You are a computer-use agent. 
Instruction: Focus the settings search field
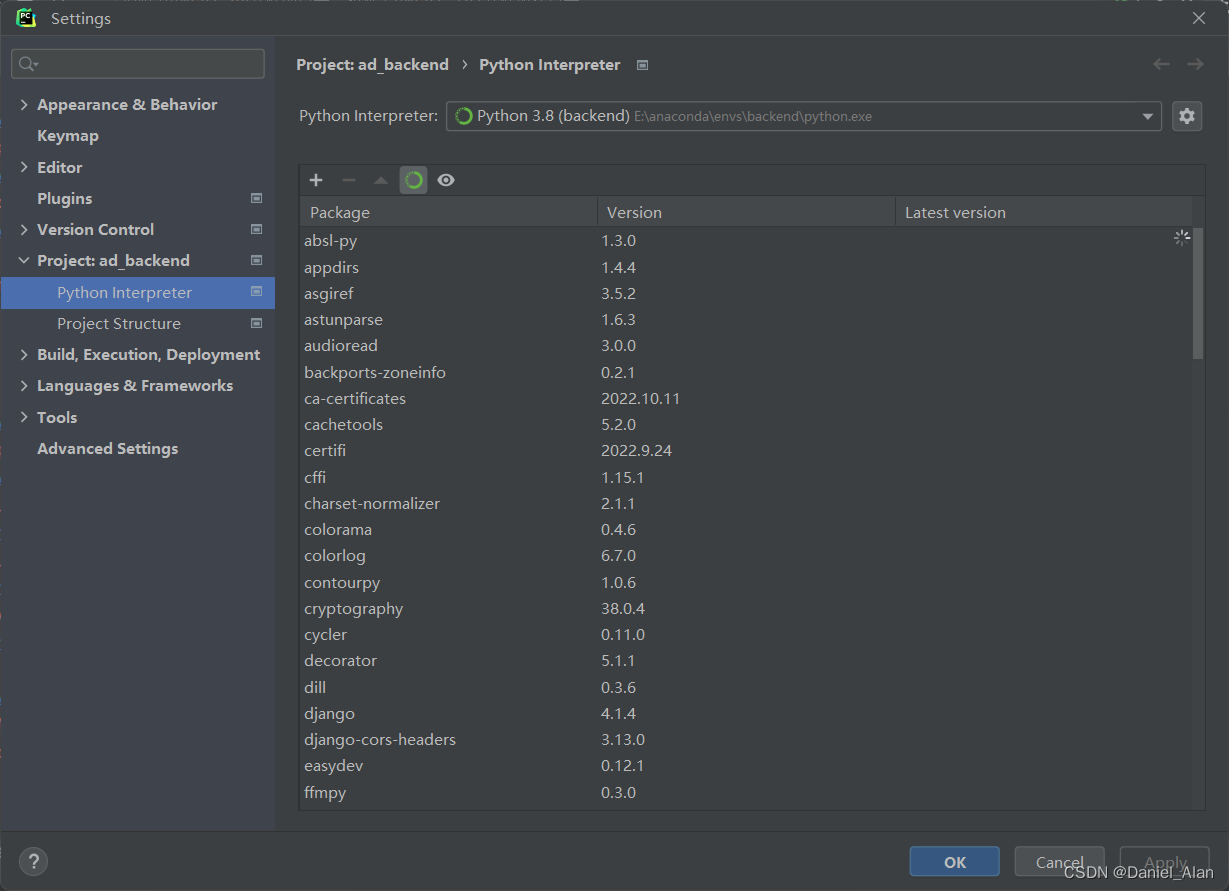[x=138, y=64]
